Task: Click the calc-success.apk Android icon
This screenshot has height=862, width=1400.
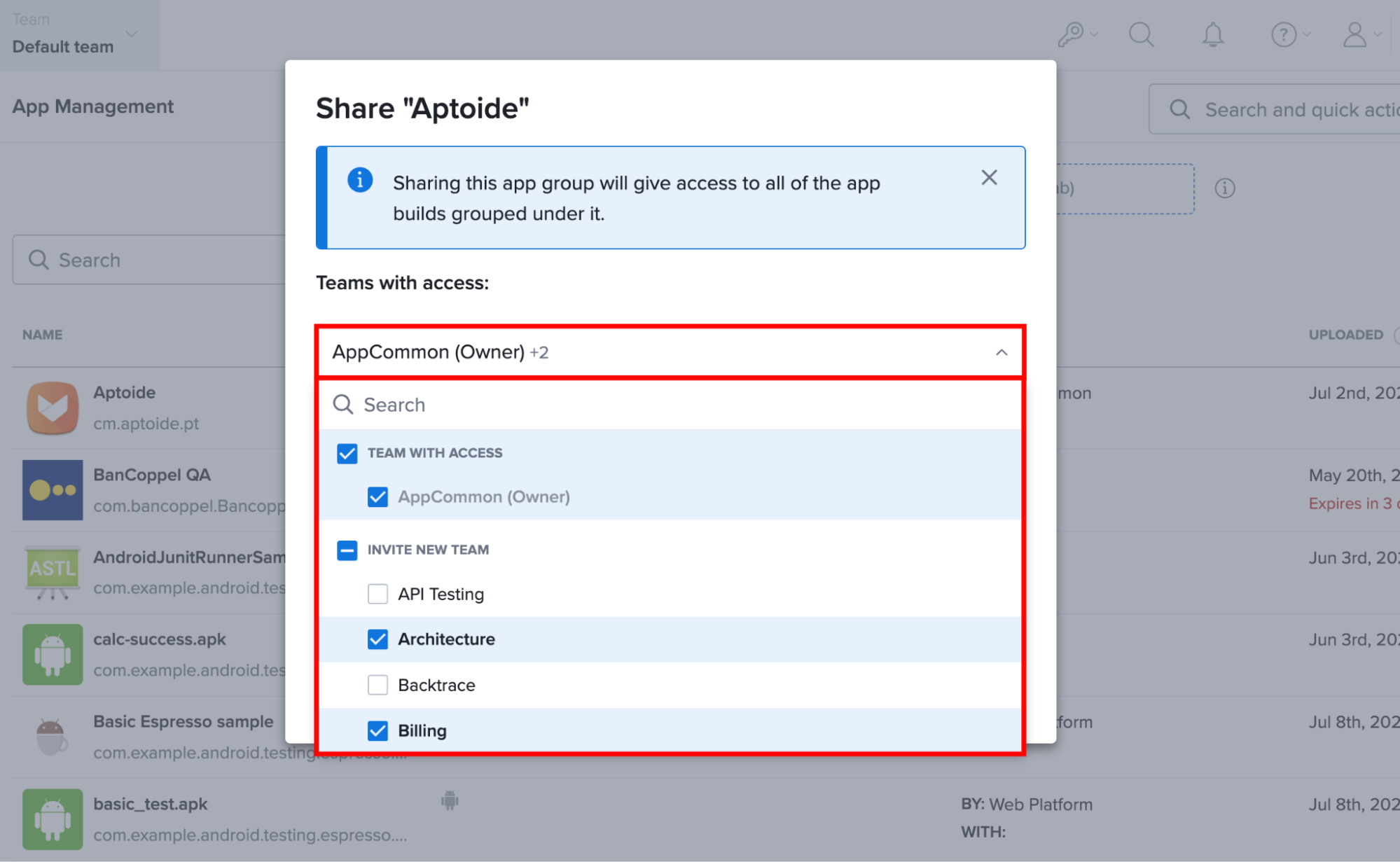Action: tap(53, 655)
